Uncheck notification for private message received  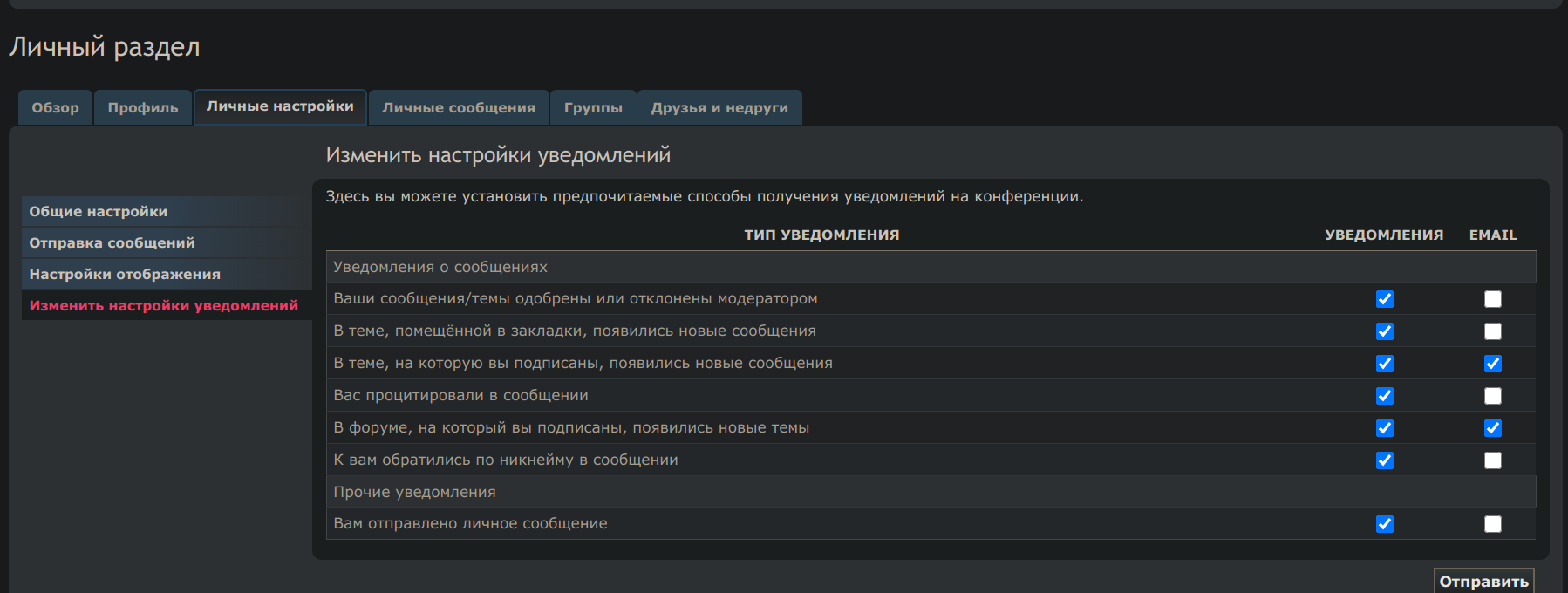(1385, 524)
